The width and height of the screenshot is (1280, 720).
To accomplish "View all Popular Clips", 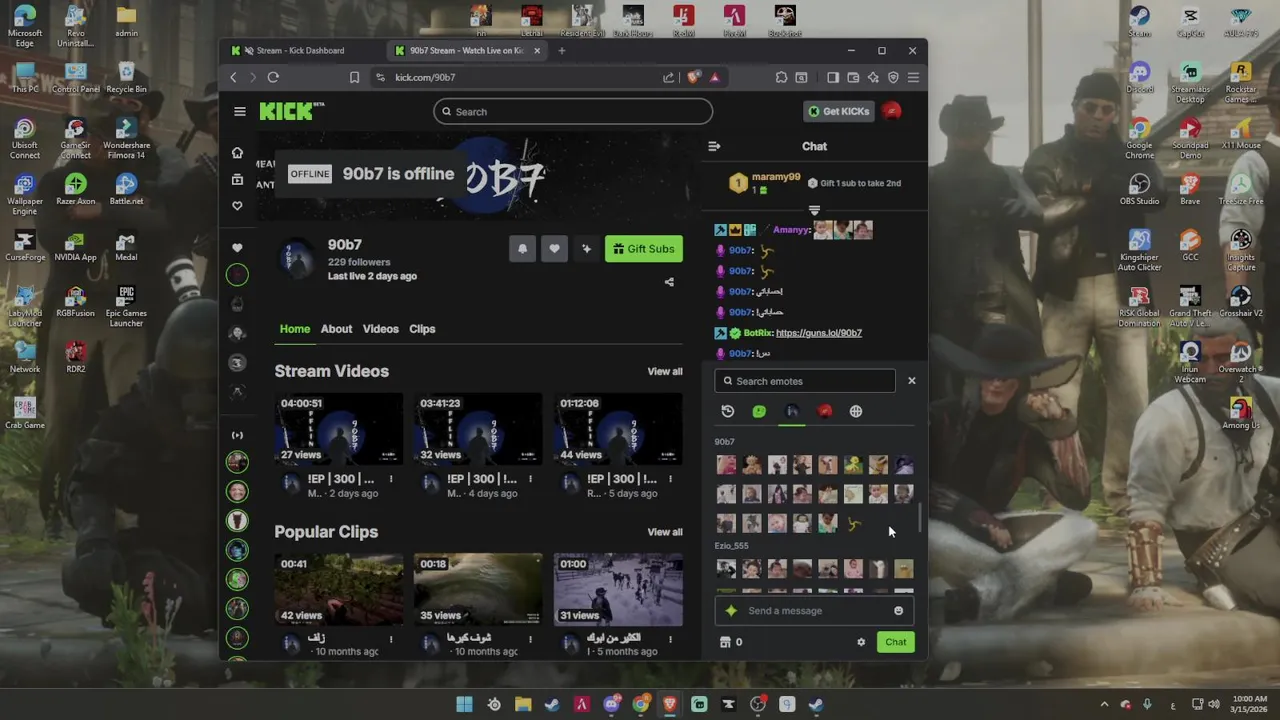I will pos(665,532).
